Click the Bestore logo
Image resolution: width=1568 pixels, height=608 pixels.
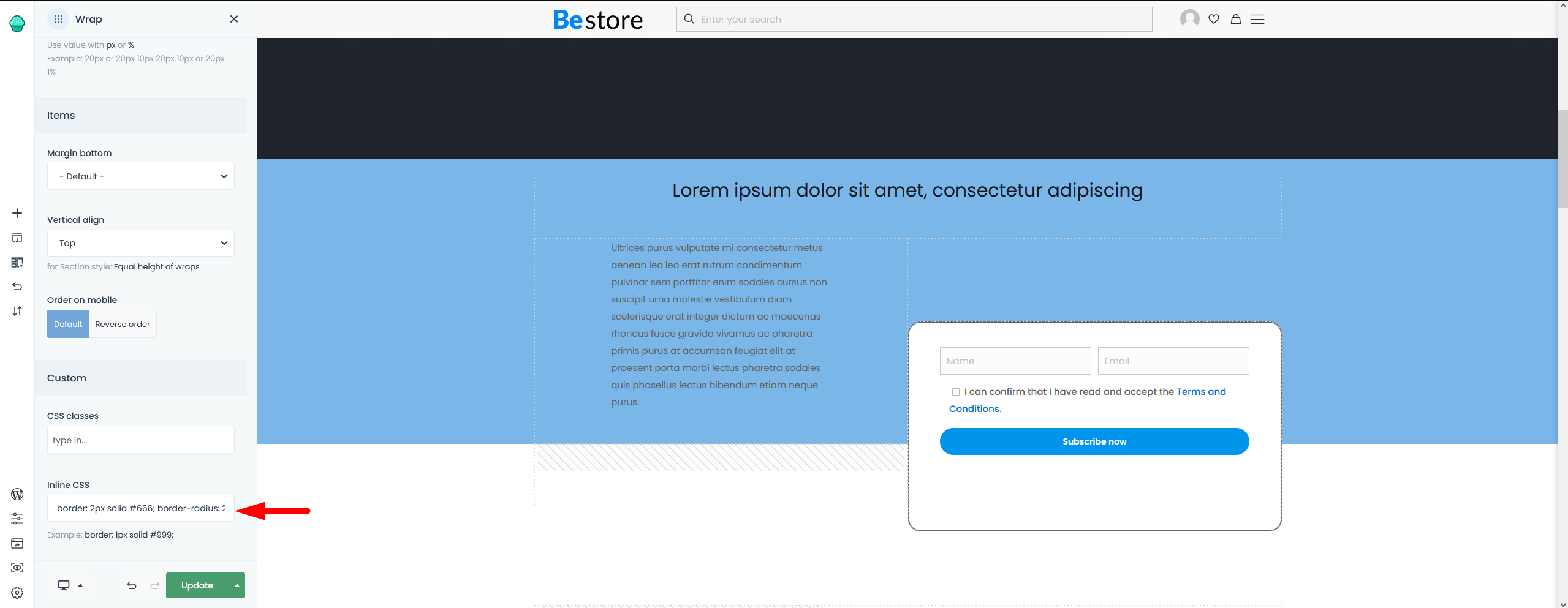click(x=598, y=20)
